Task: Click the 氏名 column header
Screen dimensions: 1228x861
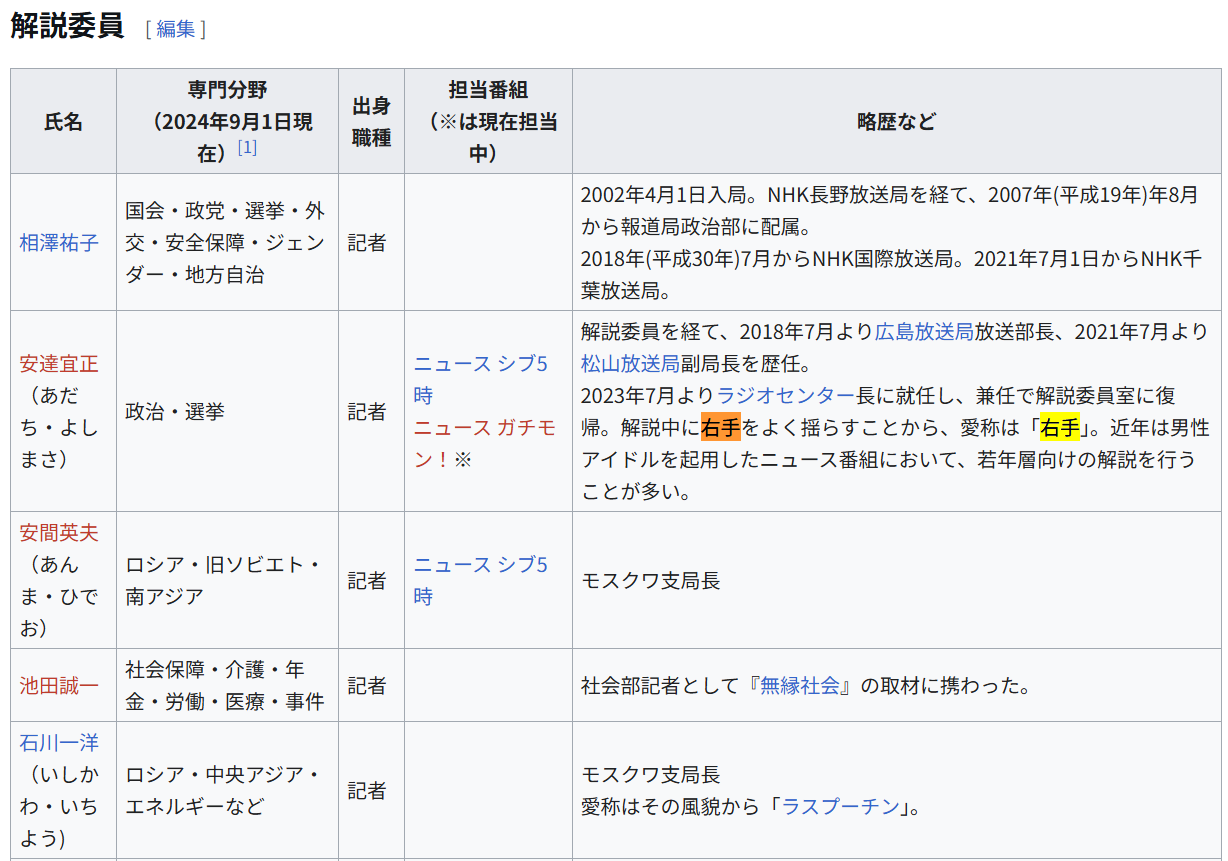Action: coord(64,122)
